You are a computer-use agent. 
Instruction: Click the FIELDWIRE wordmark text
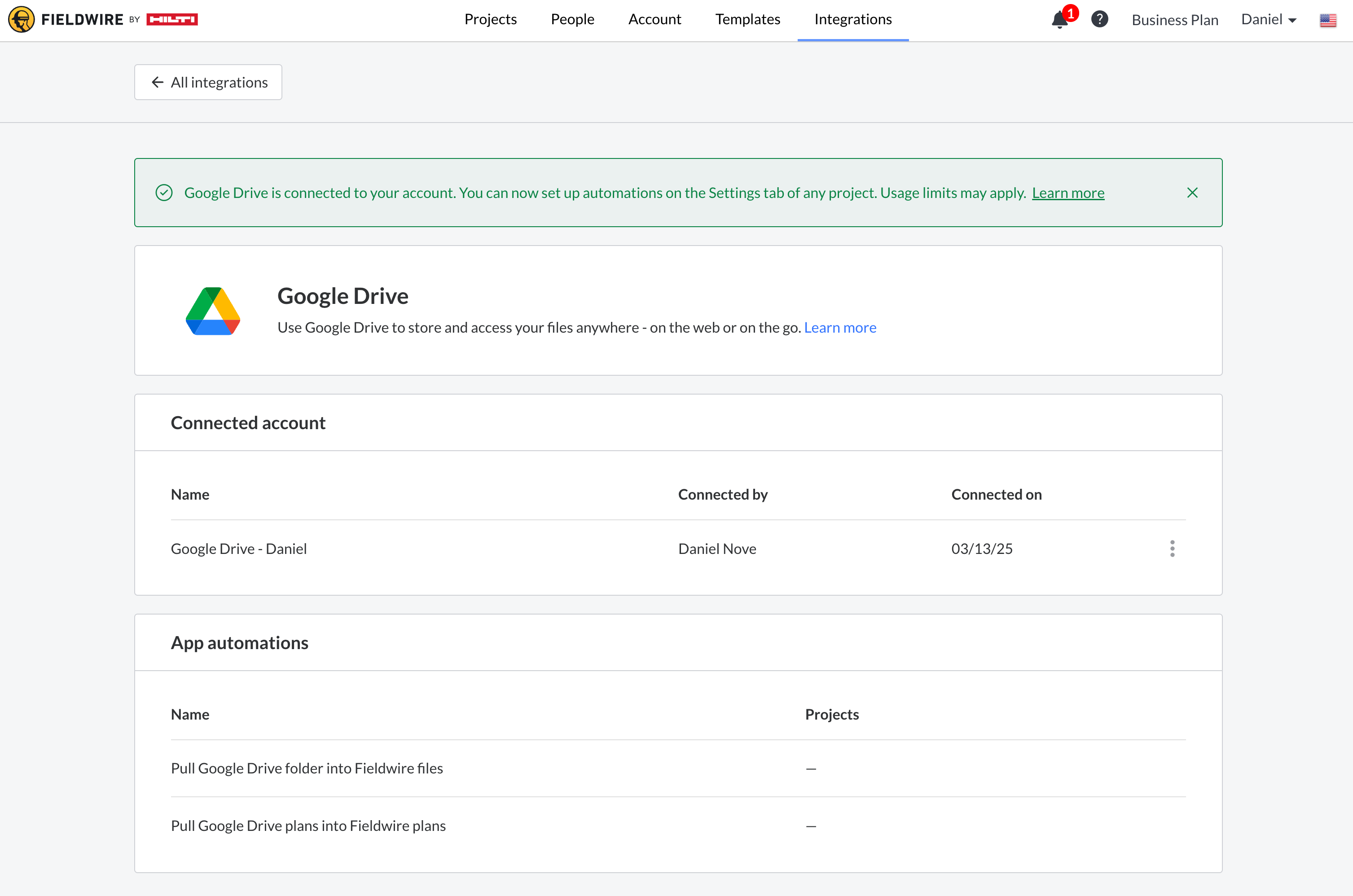coord(82,19)
